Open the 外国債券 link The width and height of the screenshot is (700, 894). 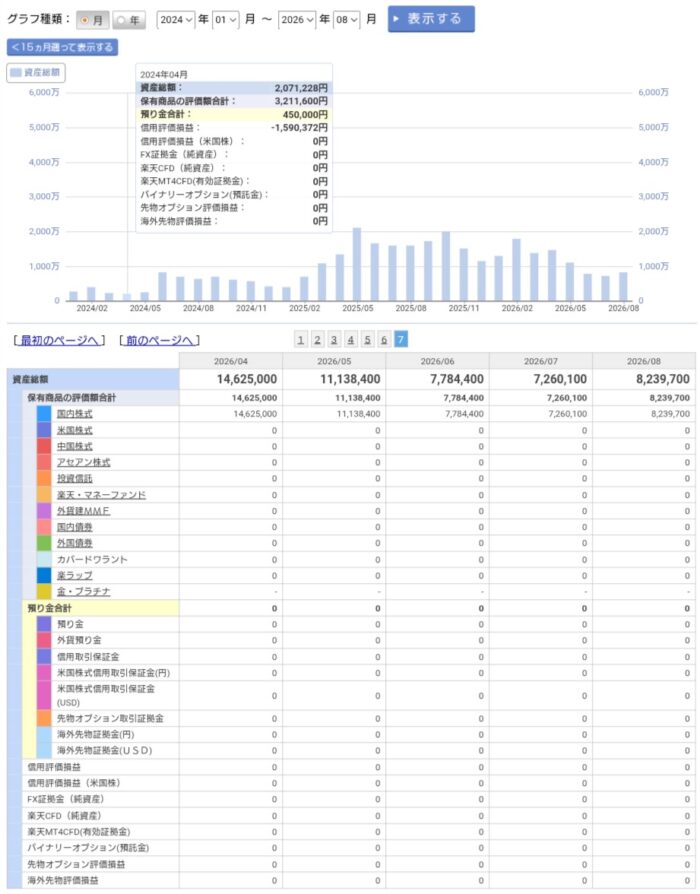75,543
